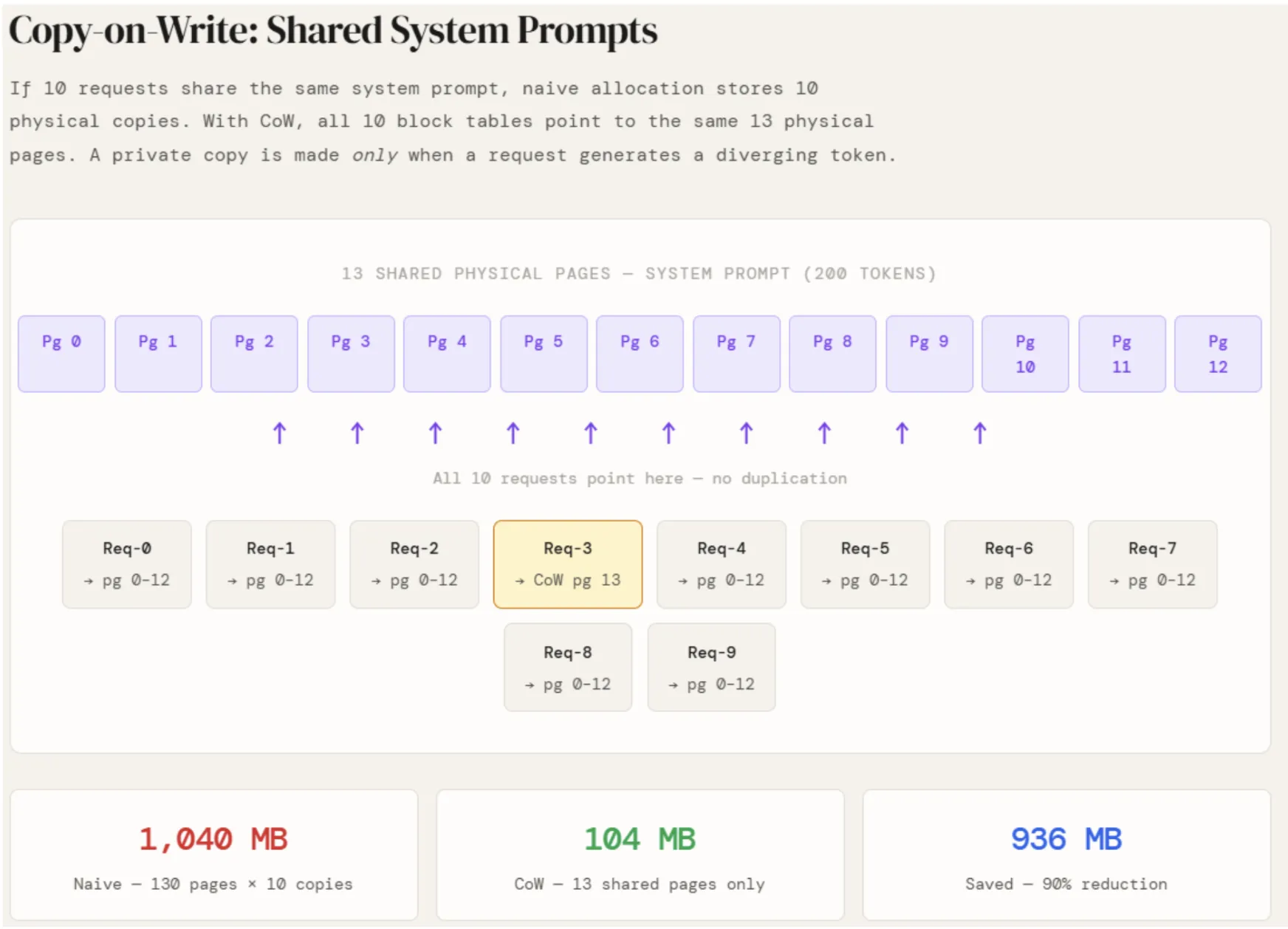Select the Pg 3 shared page block
Viewport: 1288px width, 929px height.
point(351,354)
